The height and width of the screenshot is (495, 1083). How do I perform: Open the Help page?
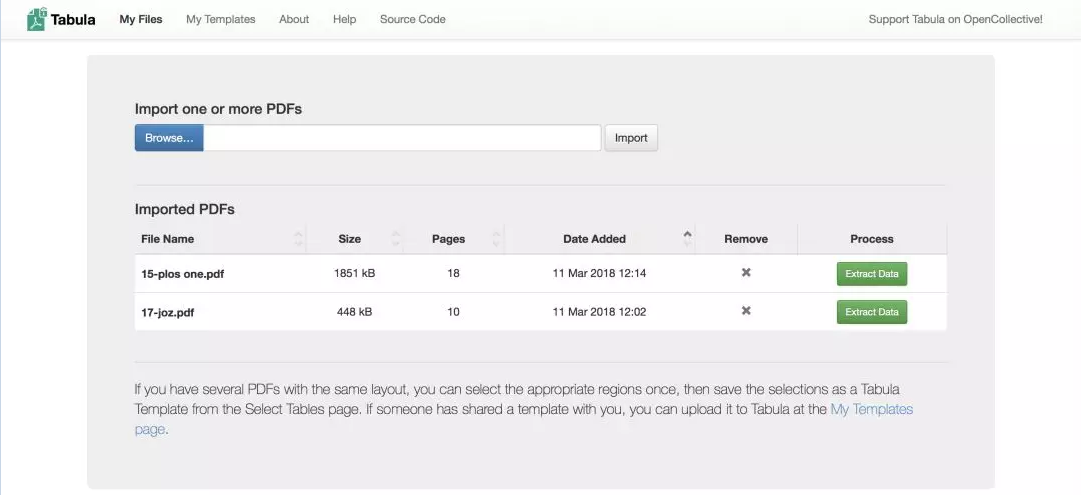[x=344, y=19]
